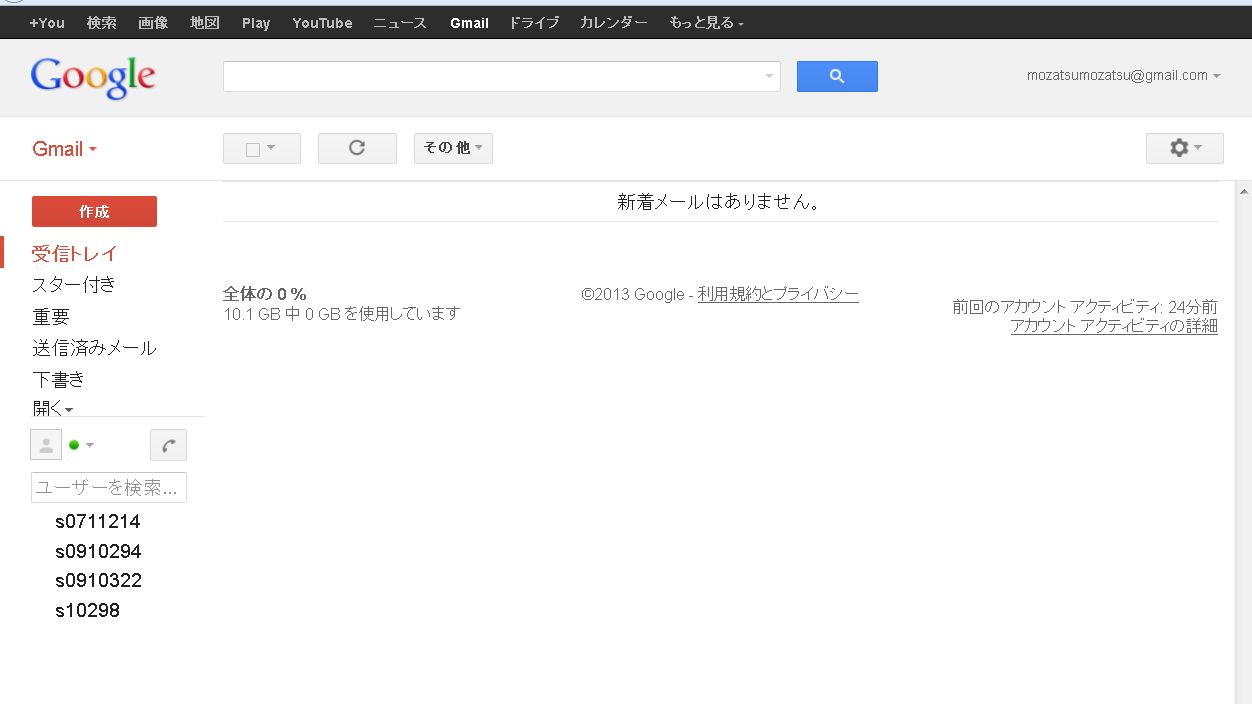
Task: Click the chat profile avatar picture
Action: click(46, 445)
